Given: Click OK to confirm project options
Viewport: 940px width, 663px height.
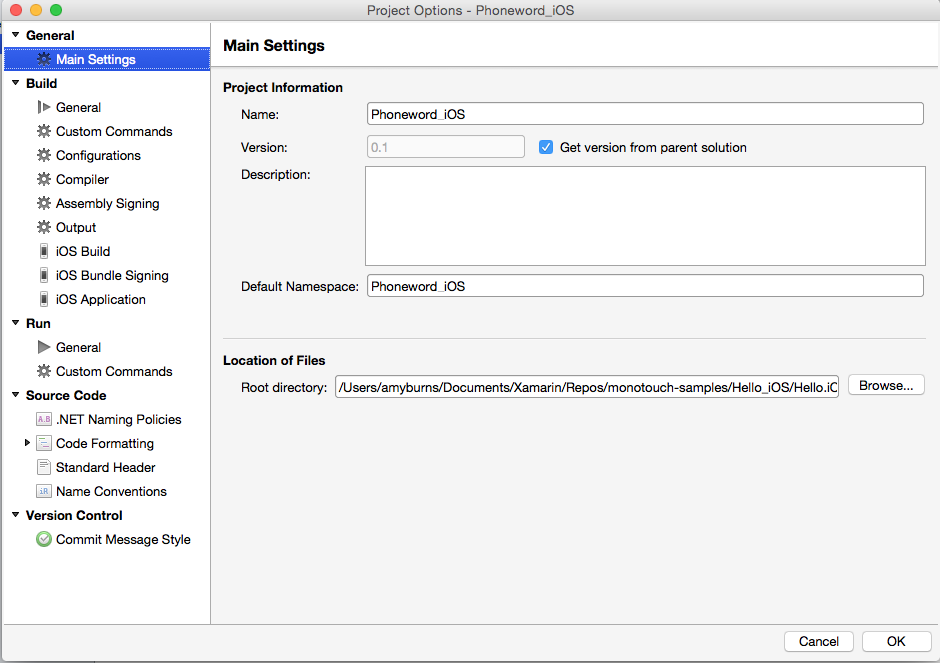Looking at the screenshot, I should point(896,641).
